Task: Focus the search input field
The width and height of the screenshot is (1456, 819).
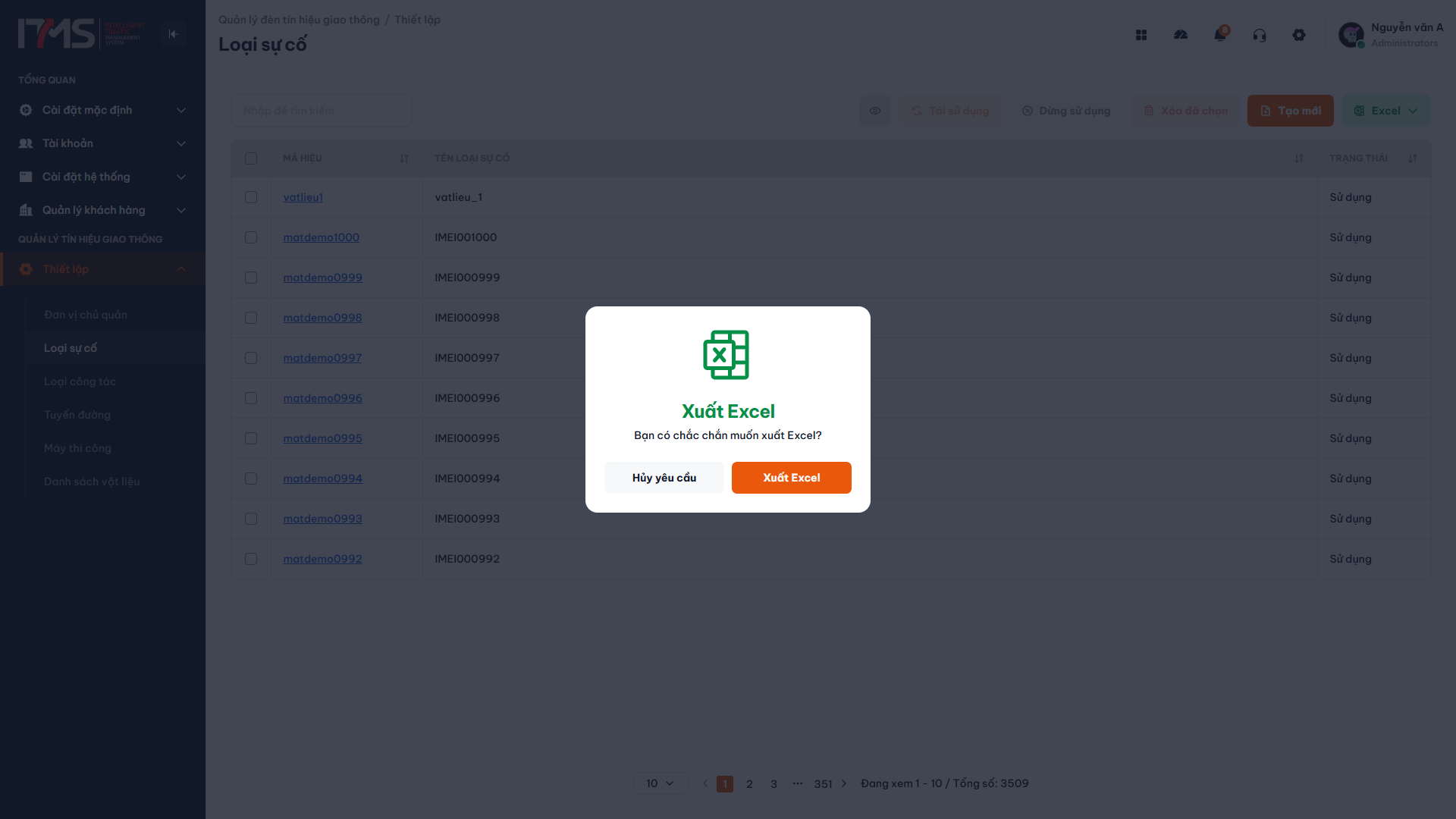Action: [322, 111]
